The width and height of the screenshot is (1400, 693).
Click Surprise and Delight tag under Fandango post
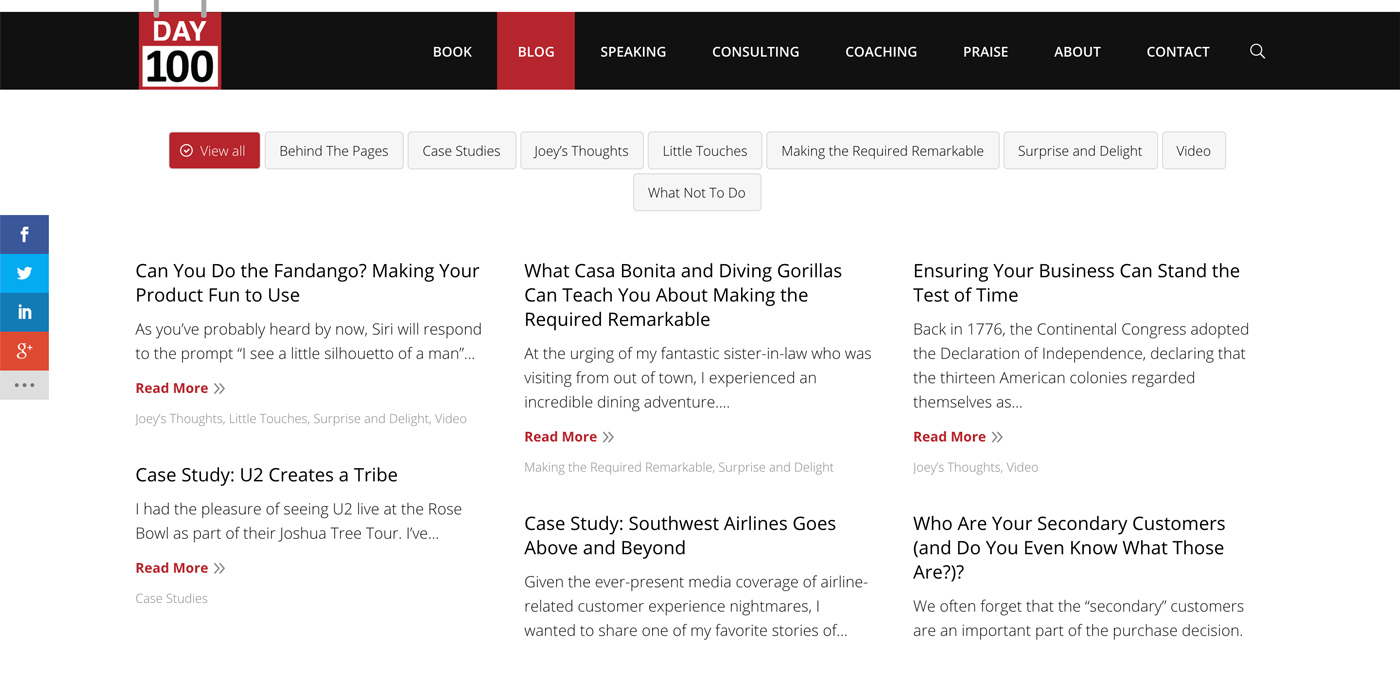[x=371, y=419]
